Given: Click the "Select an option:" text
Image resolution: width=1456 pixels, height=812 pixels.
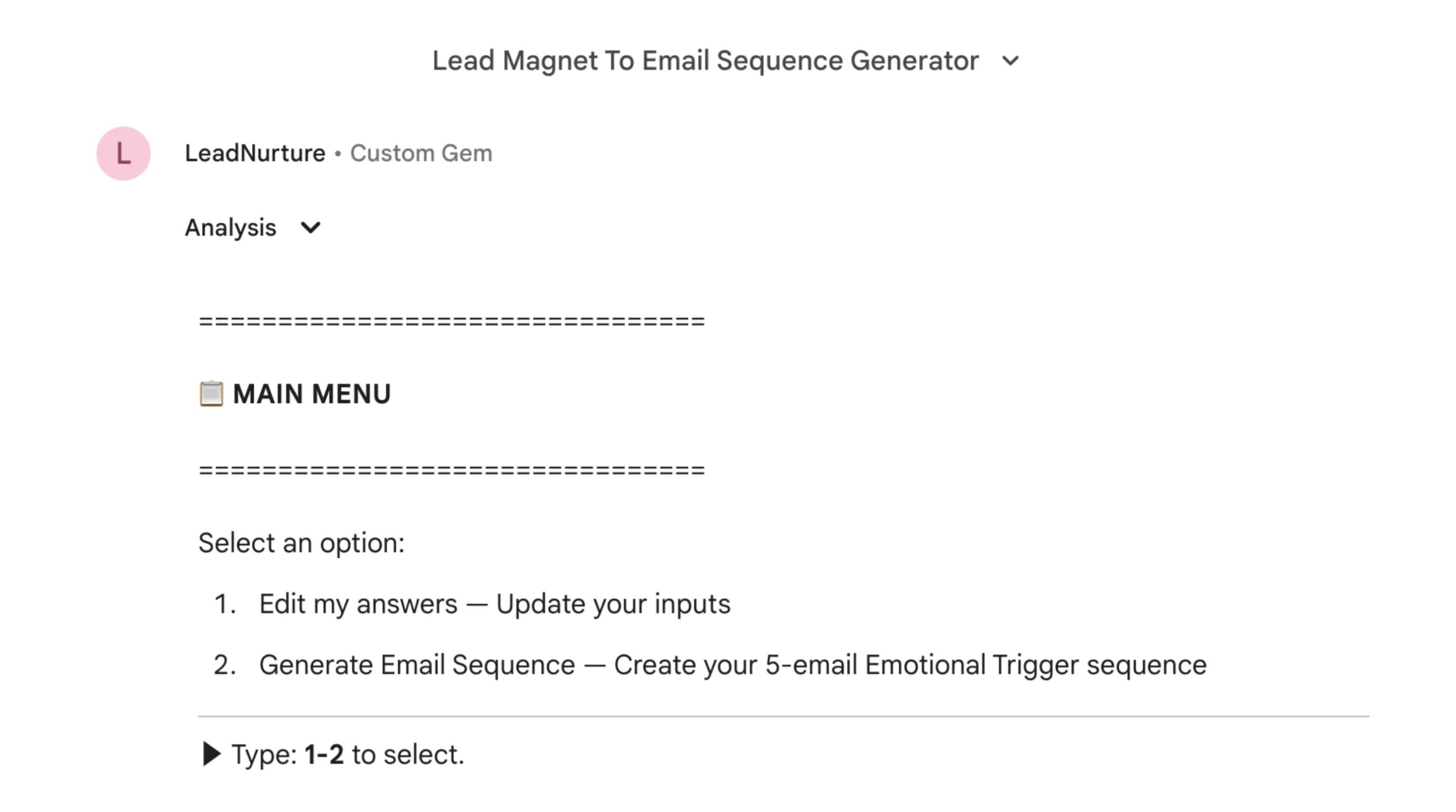Looking at the screenshot, I should 301,543.
